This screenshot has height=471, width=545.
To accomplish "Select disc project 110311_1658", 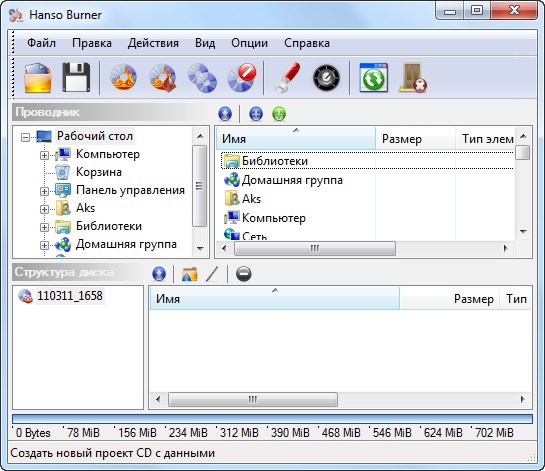I will [x=70, y=296].
